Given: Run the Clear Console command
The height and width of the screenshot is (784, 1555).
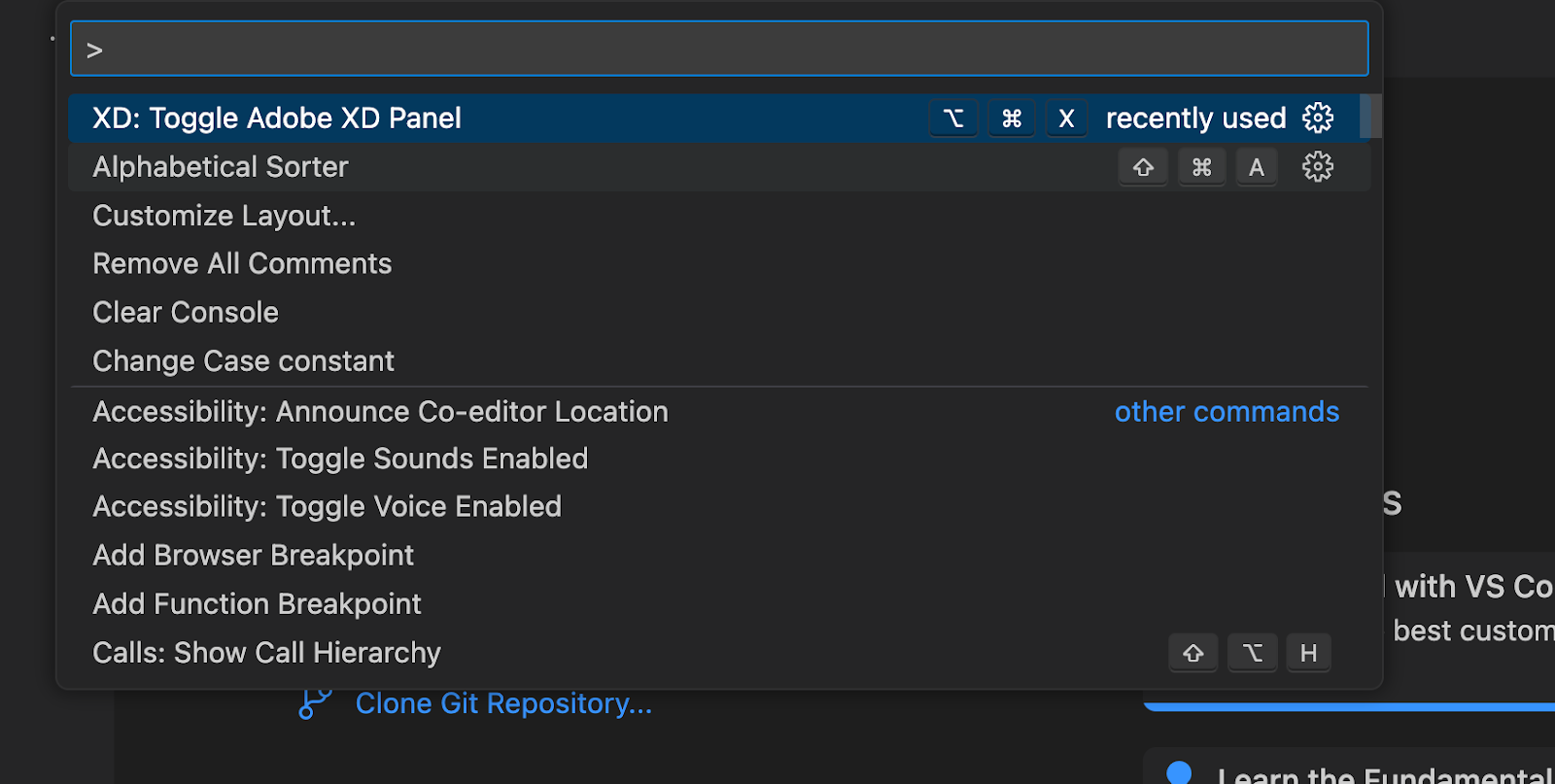Looking at the screenshot, I should [185, 311].
